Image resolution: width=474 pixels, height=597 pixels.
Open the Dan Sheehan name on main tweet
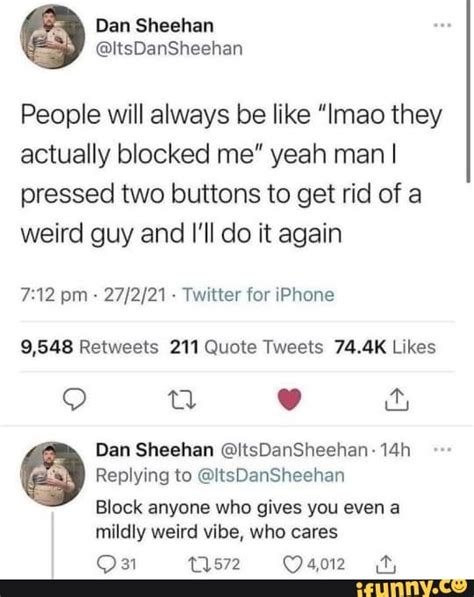[155, 26]
